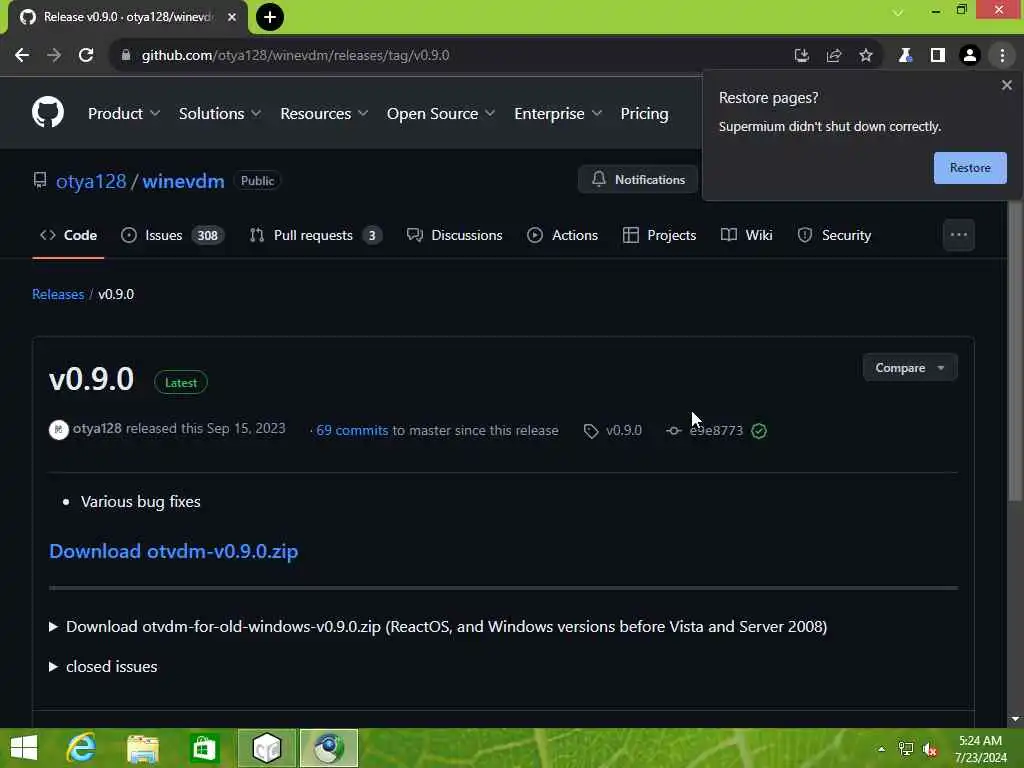The image size is (1024, 768).
Task: Click the GitHub logo in the header
Action: pos(48,112)
